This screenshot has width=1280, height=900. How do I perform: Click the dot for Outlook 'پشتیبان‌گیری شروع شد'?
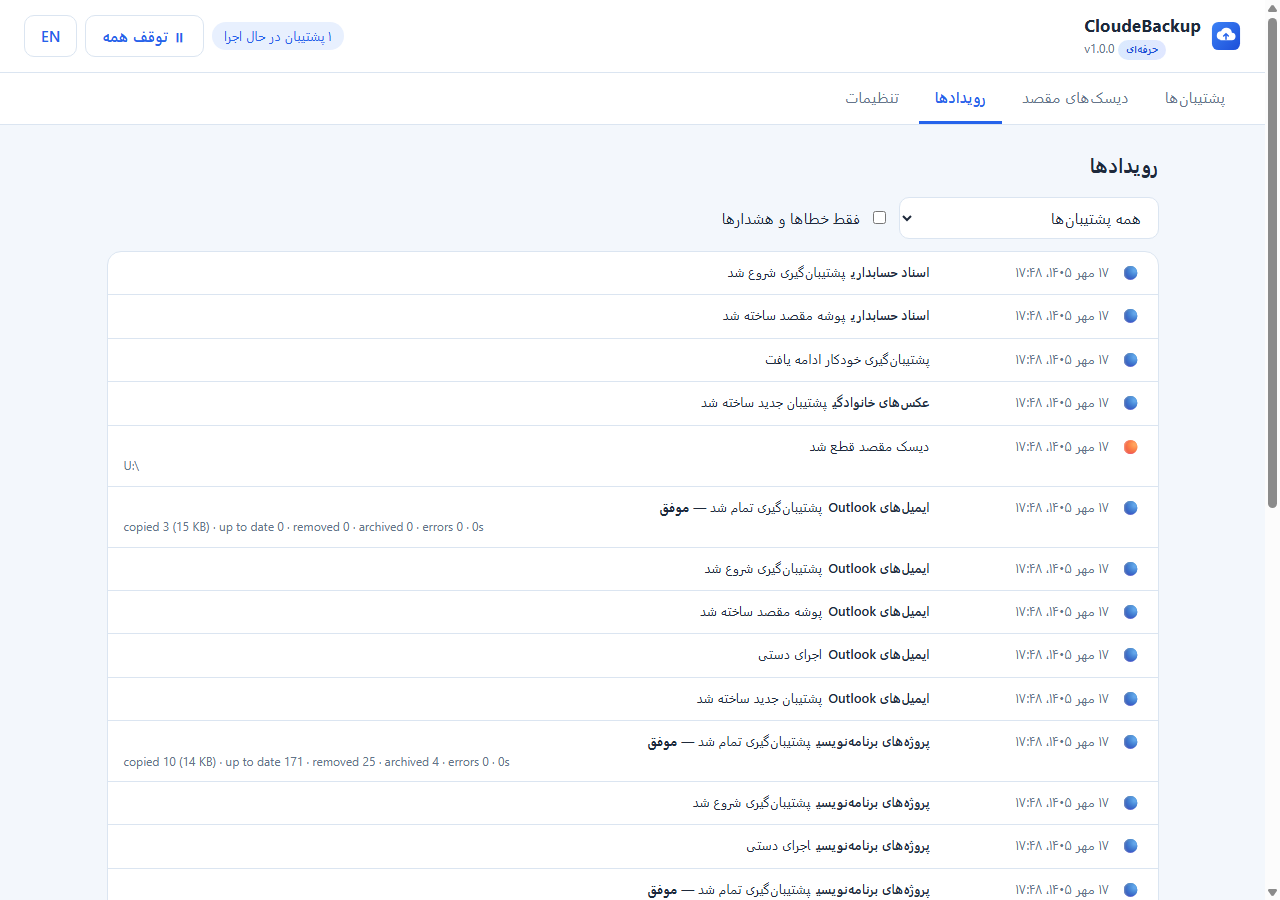click(x=1131, y=569)
